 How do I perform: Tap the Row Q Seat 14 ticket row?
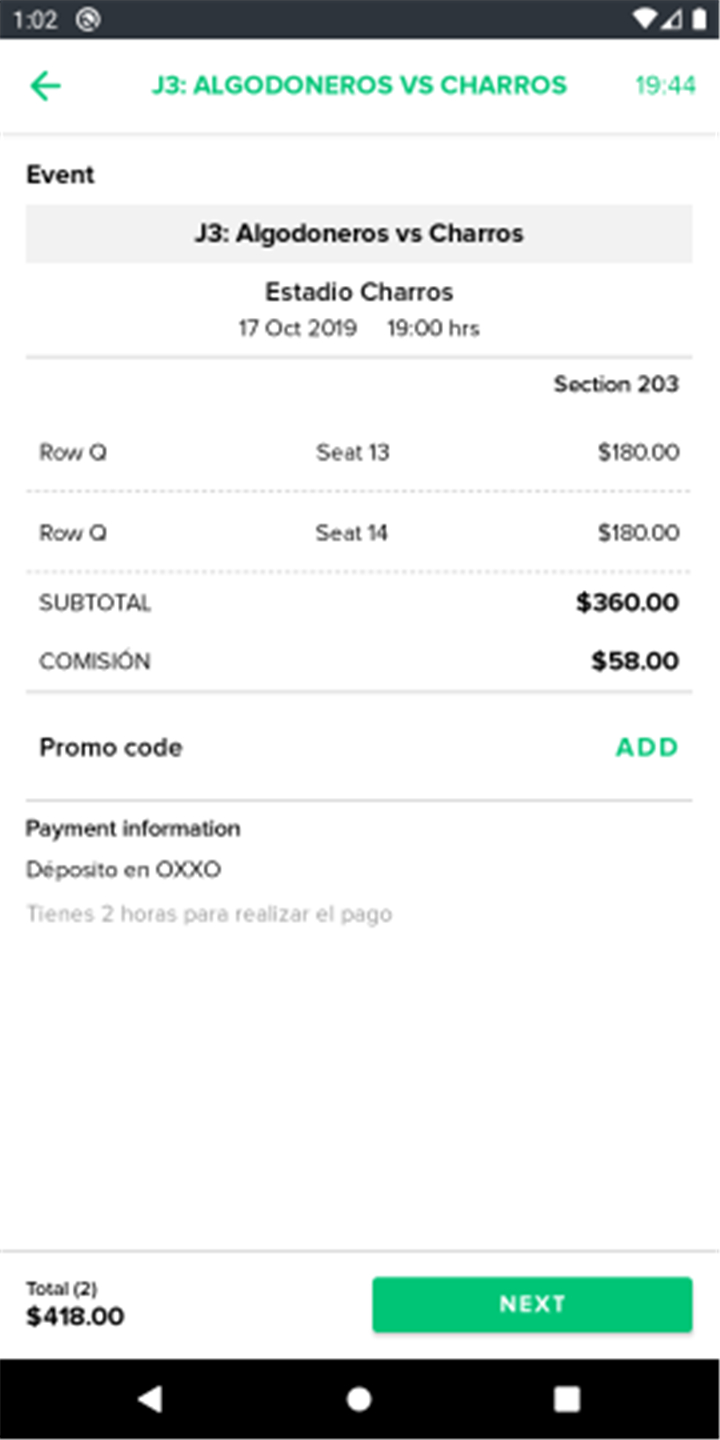point(359,532)
